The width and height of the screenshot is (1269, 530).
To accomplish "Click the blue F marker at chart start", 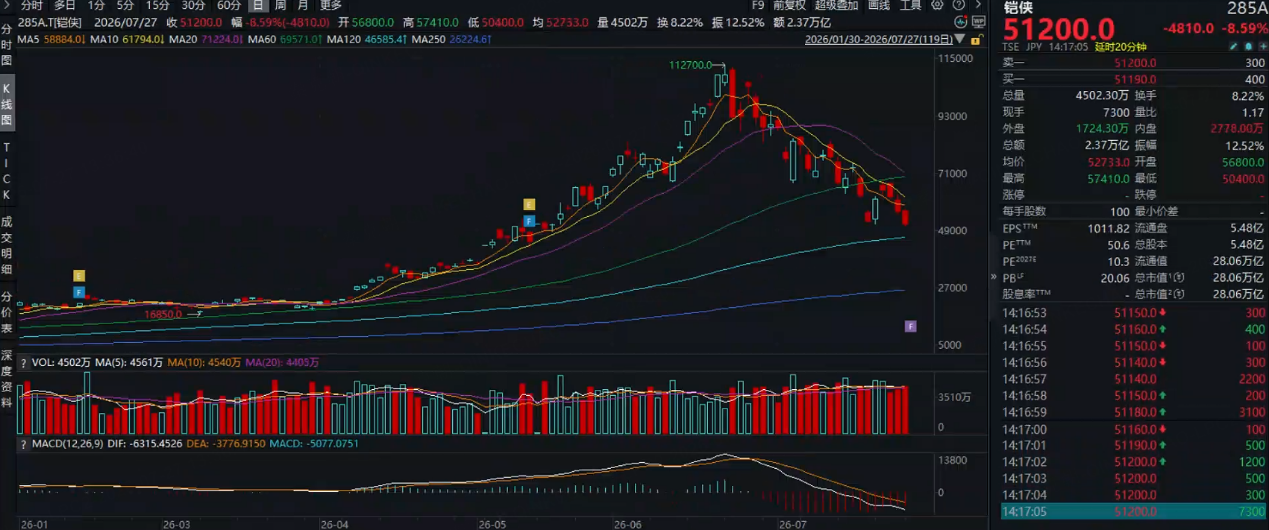I will point(78,292).
